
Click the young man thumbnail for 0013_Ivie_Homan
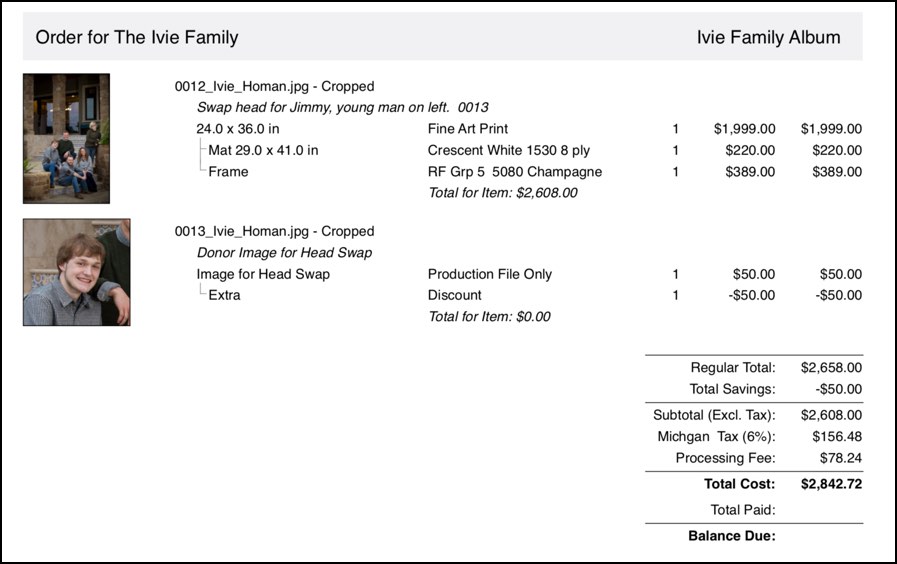pos(77,272)
